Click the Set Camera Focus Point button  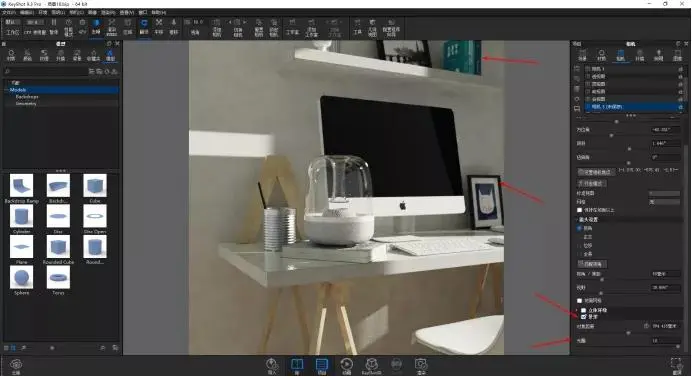(596, 172)
